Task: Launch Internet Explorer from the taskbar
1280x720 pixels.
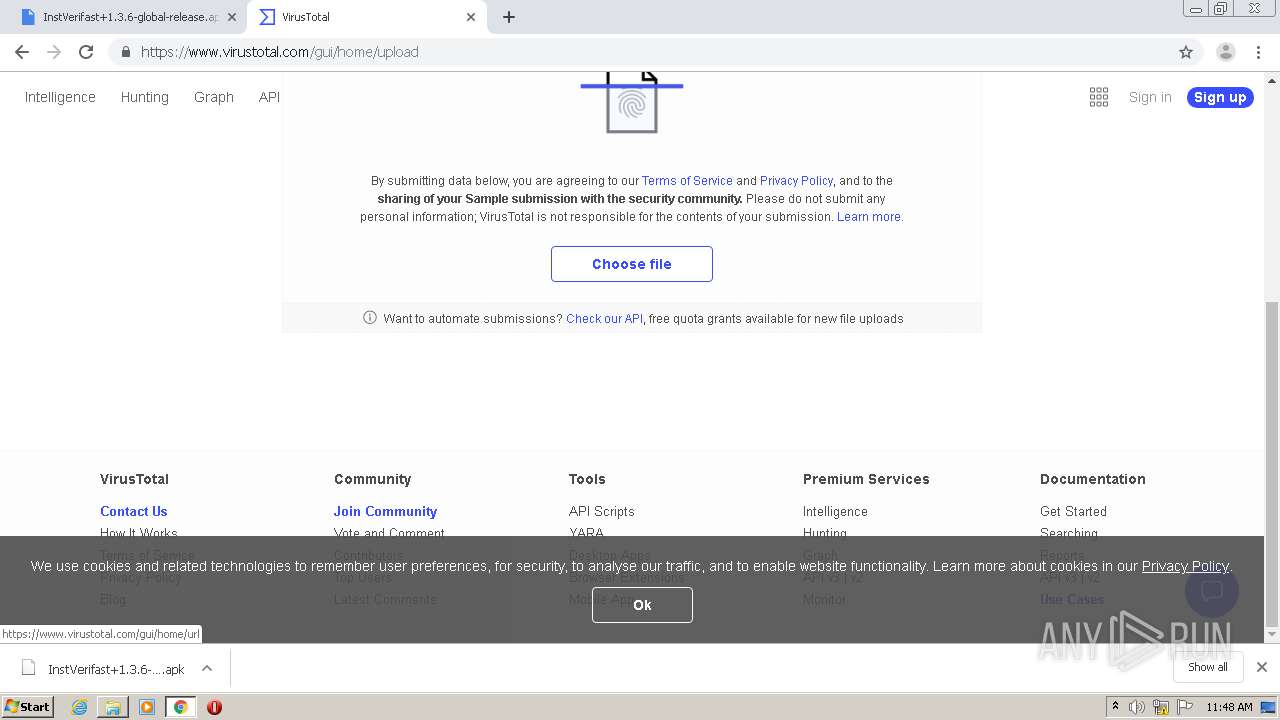Action: tap(79, 707)
